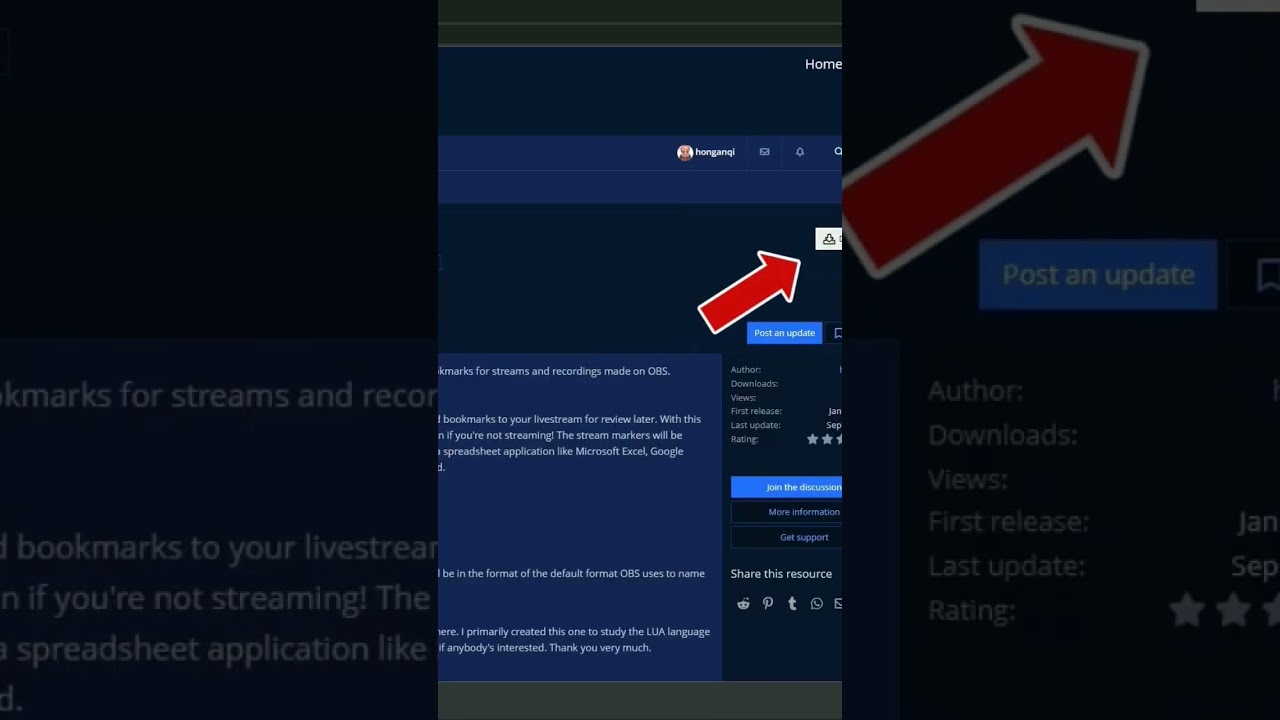Viewport: 1280px width, 720px height.
Task: Click the 'Views:' label
Action: 743,398
